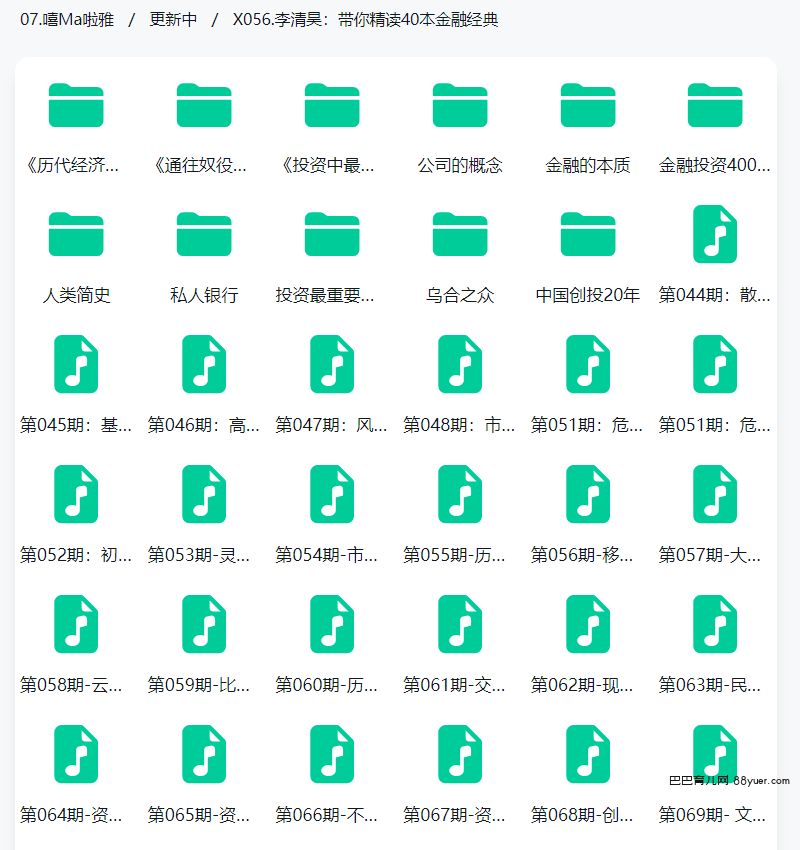Select file name 第068期-创...
800x850 pixels.
(582, 814)
